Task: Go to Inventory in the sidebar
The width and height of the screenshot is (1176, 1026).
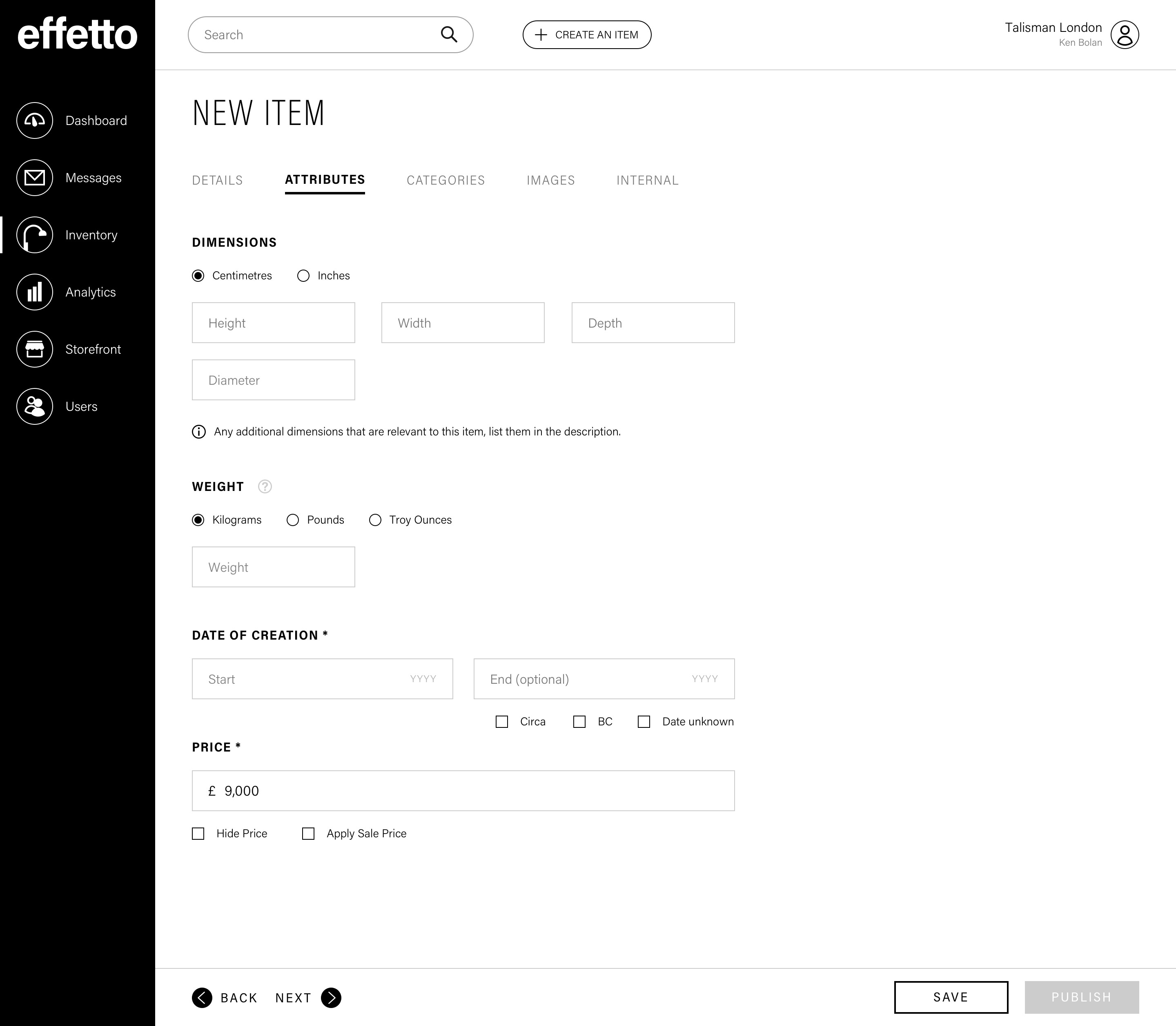Action: [x=91, y=235]
